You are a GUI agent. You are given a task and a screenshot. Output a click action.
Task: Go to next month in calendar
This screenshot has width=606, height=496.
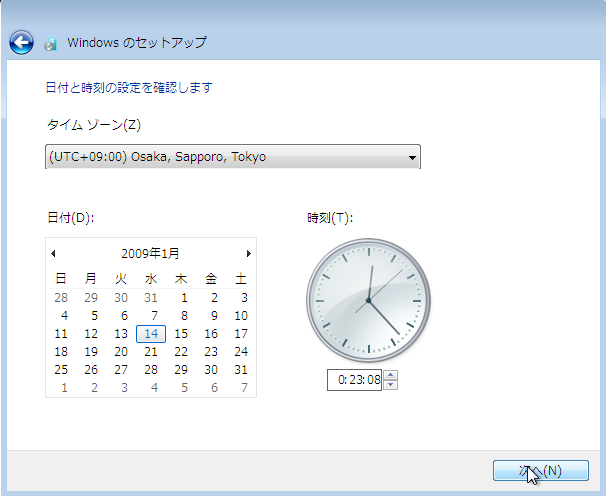(249, 254)
